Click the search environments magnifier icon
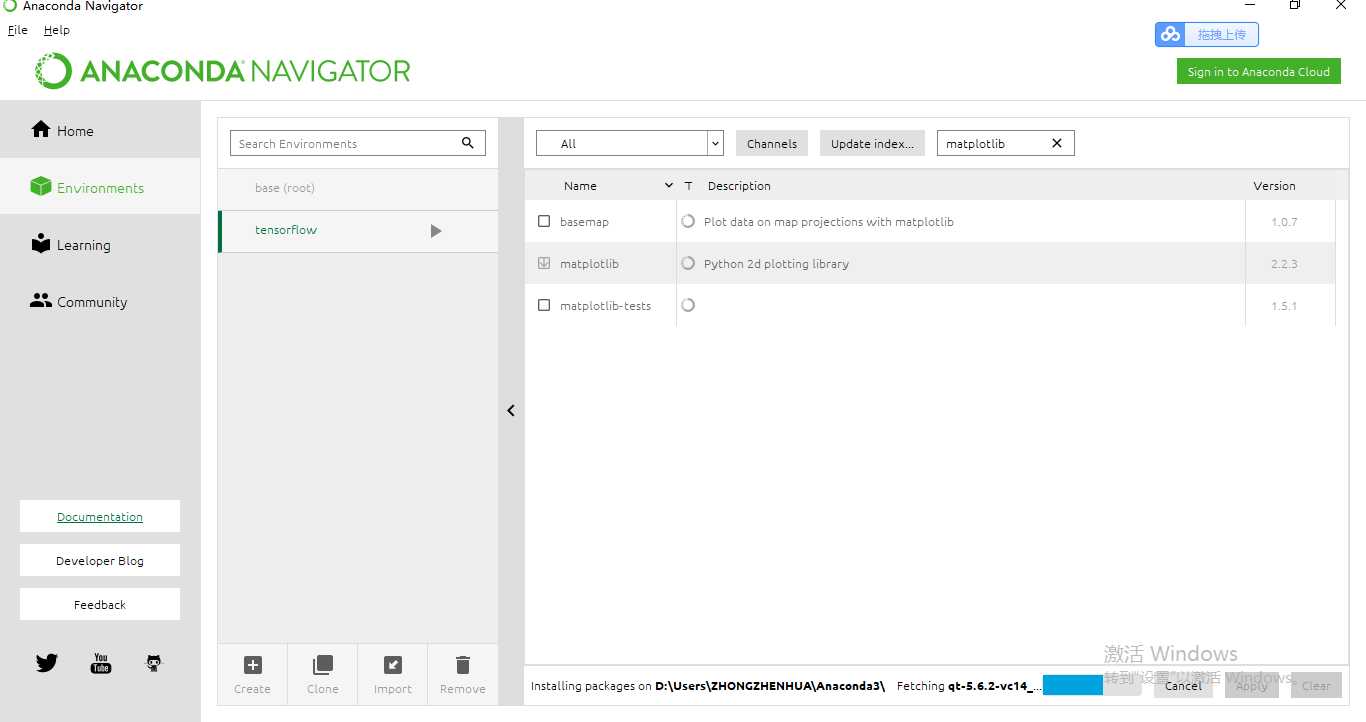The height and width of the screenshot is (722, 1366). tap(468, 143)
